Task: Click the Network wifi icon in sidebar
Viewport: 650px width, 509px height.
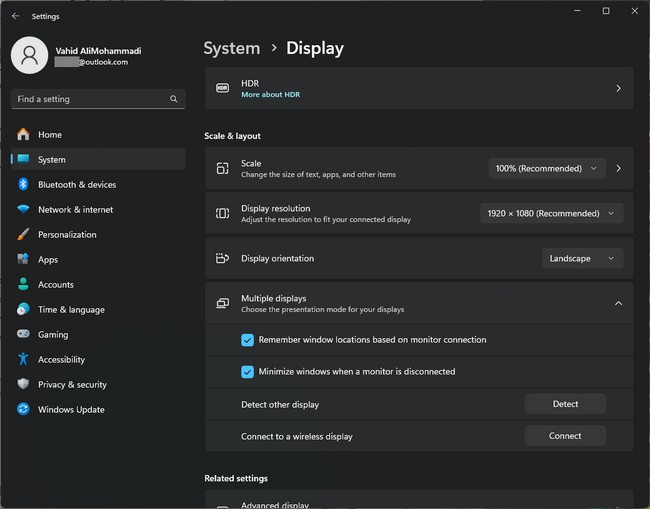Action: (23, 209)
